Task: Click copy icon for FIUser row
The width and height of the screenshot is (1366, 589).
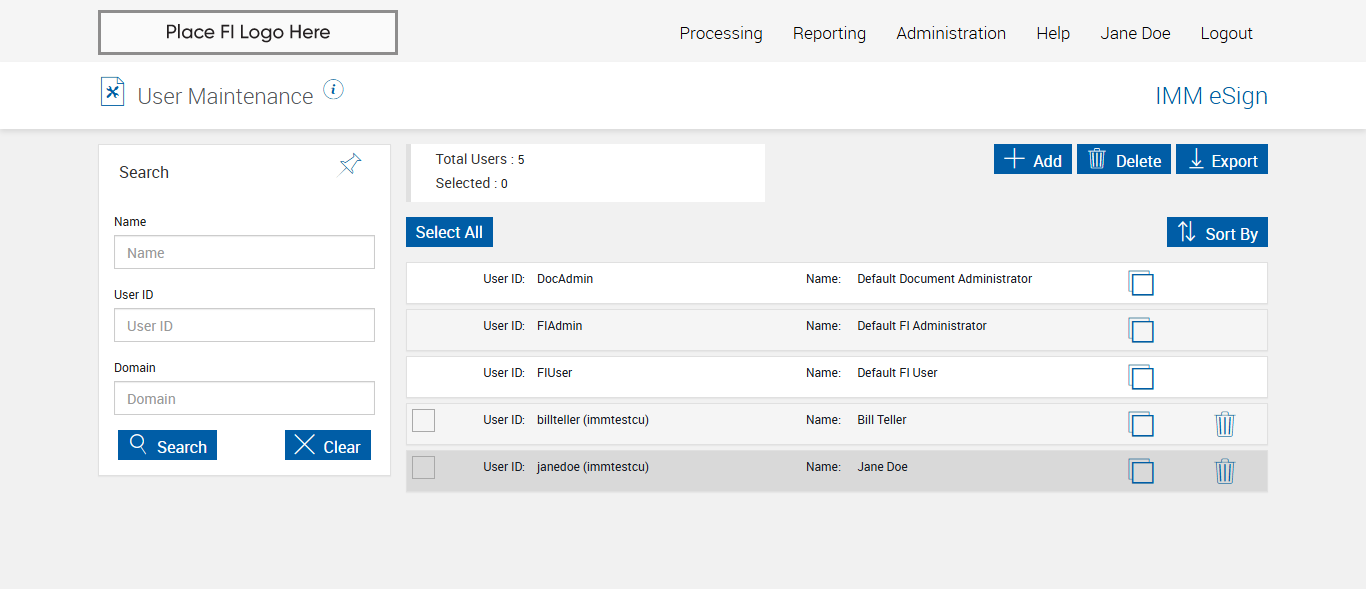Action: click(x=1141, y=377)
